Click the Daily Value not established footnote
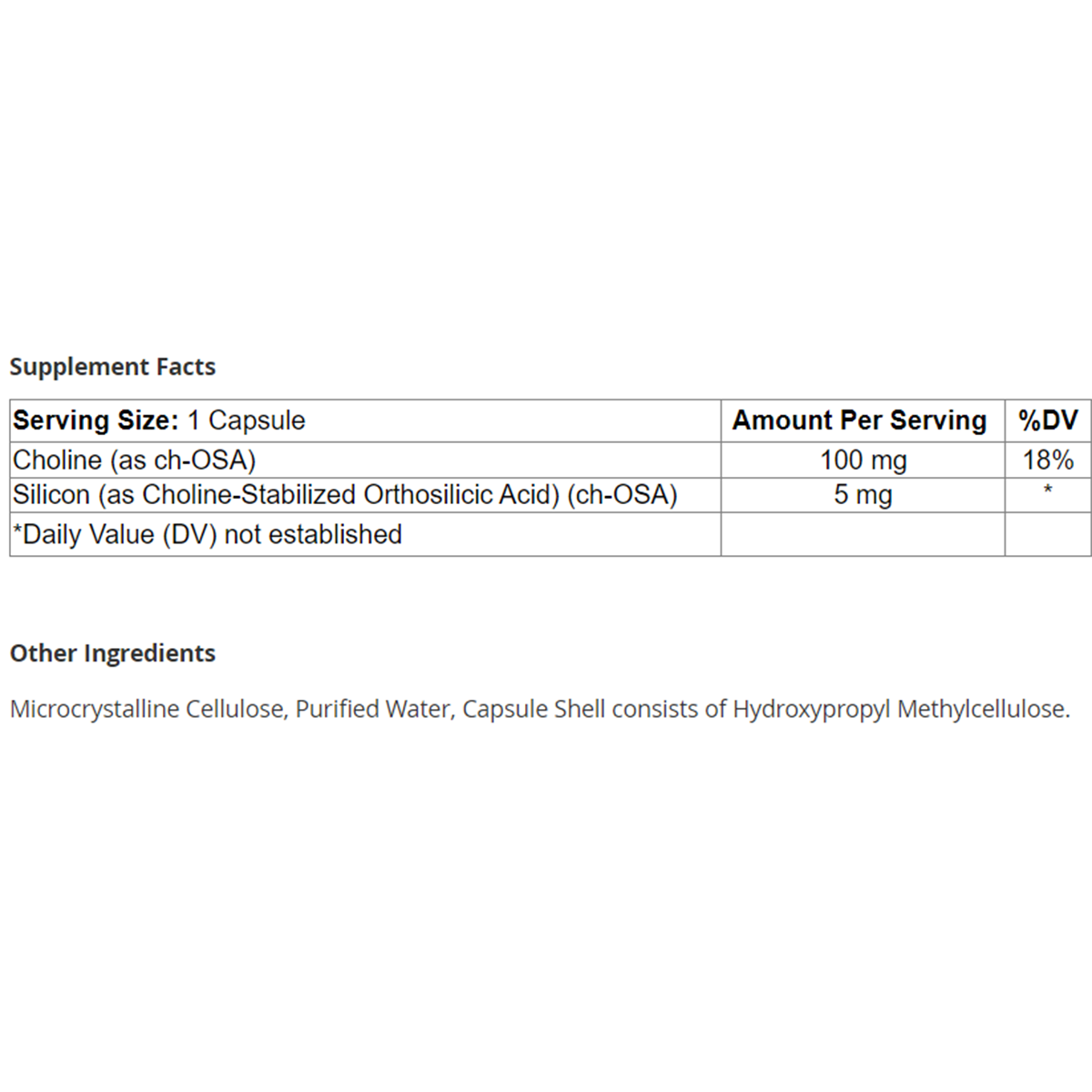 tap(207, 534)
